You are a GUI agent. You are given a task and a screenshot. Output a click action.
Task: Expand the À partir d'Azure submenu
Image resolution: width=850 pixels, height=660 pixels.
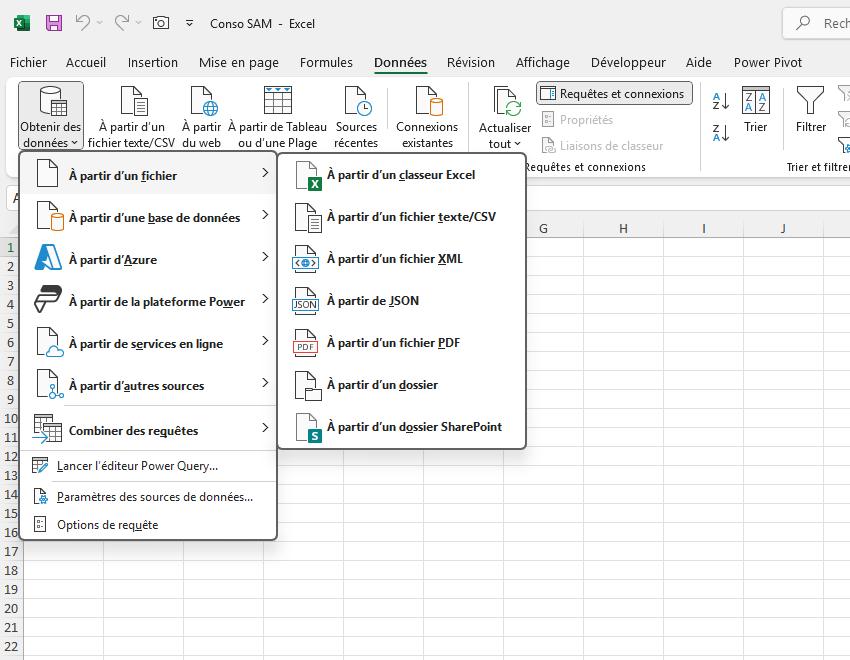[148, 259]
